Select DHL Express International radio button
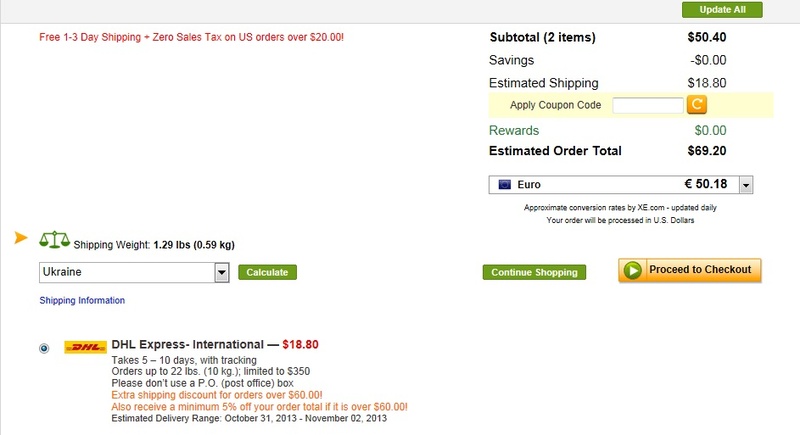The width and height of the screenshot is (800, 435). click(x=44, y=348)
